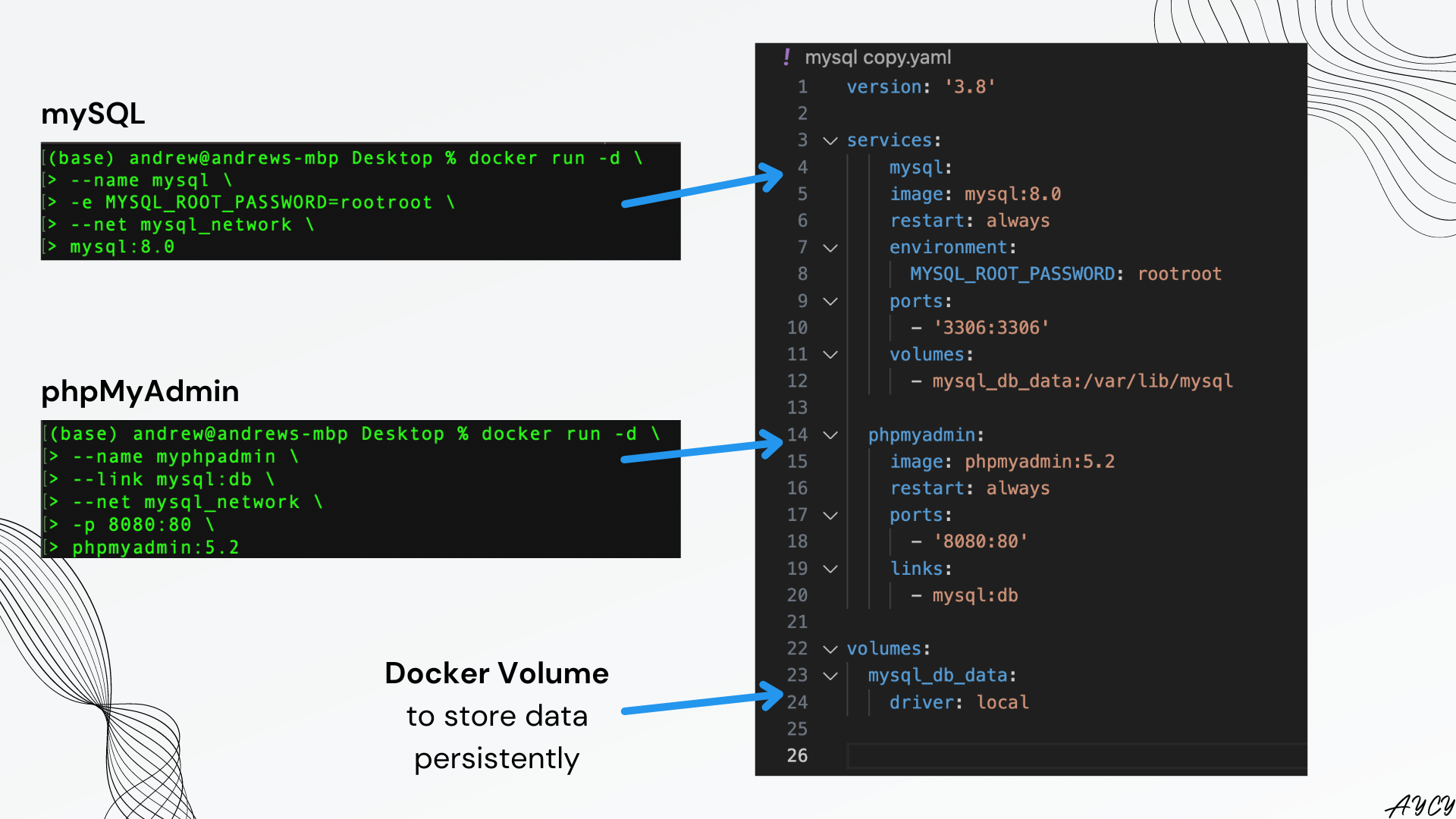Click line number 13 in the gutter
Image resolution: width=1456 pixels, height=819 pixels.
click(797, 408)
